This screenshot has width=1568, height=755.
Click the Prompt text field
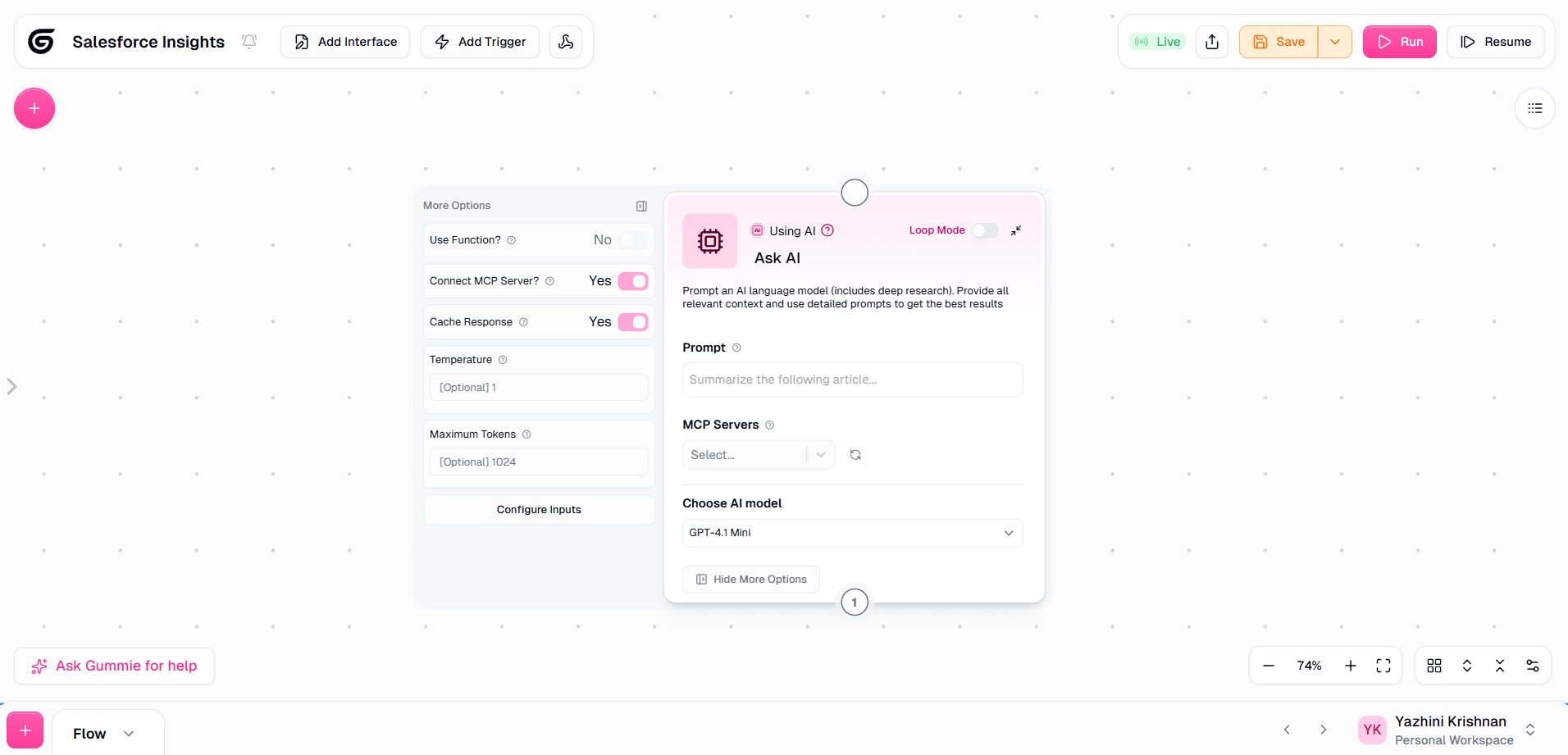[852, 380]
